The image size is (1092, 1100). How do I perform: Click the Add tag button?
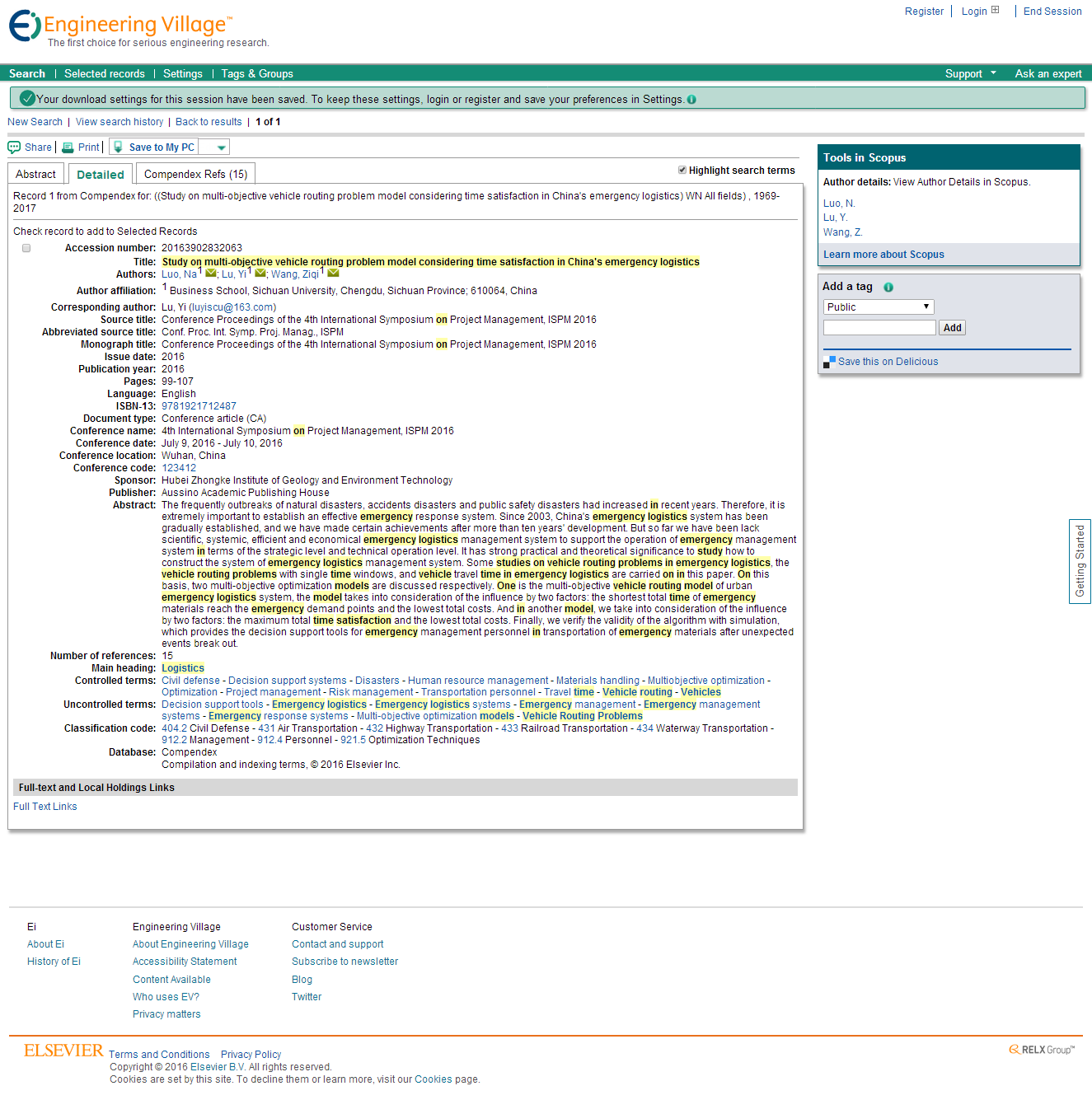click(953, 328)
